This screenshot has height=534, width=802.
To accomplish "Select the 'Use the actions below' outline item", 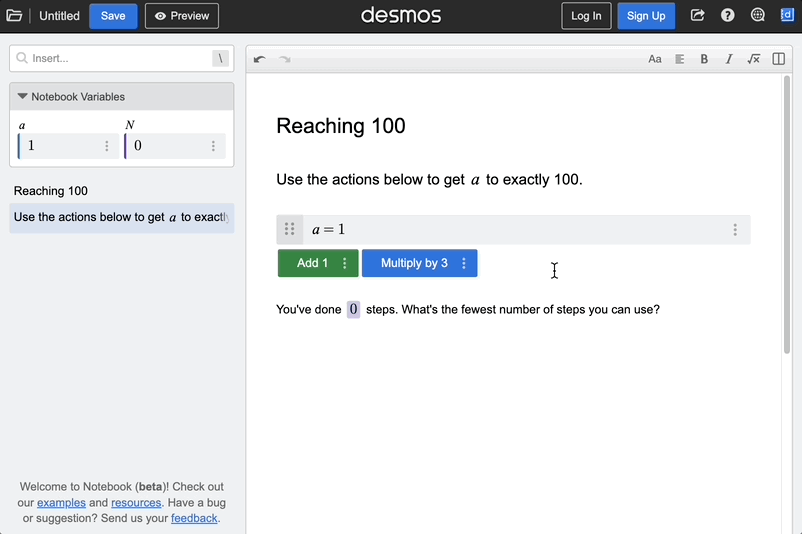I will 122,217.
